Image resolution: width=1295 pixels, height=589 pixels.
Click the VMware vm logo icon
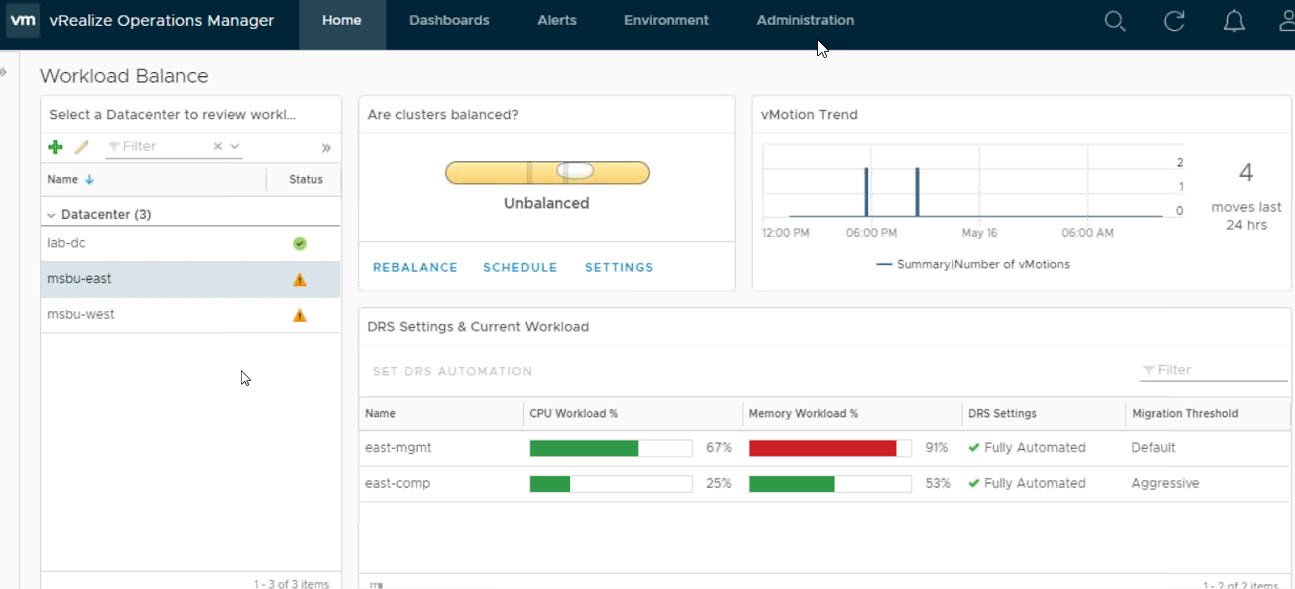point(23,20)
